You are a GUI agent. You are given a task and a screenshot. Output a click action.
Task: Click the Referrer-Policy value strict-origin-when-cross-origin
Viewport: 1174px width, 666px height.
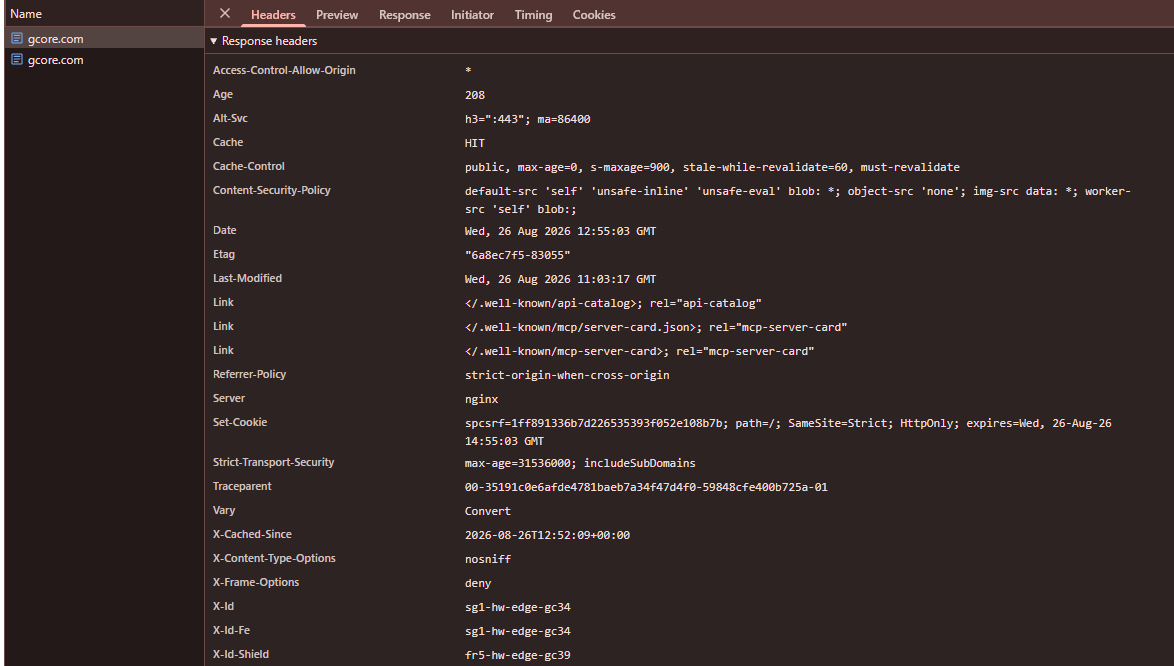[567, 375]
